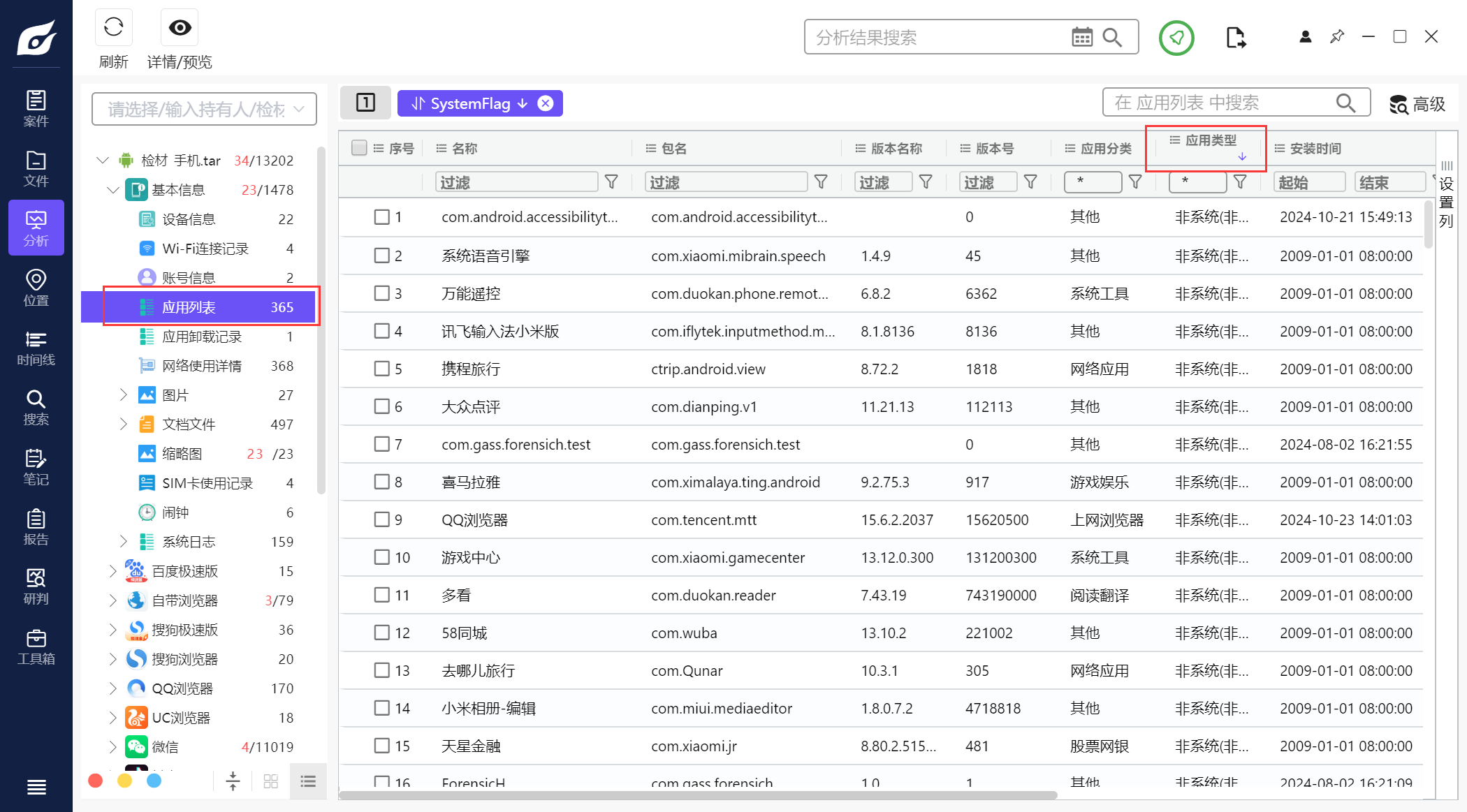Open the calendar picker in search box
This screenshot has height=812, width=1467.
coord(1082,37)
